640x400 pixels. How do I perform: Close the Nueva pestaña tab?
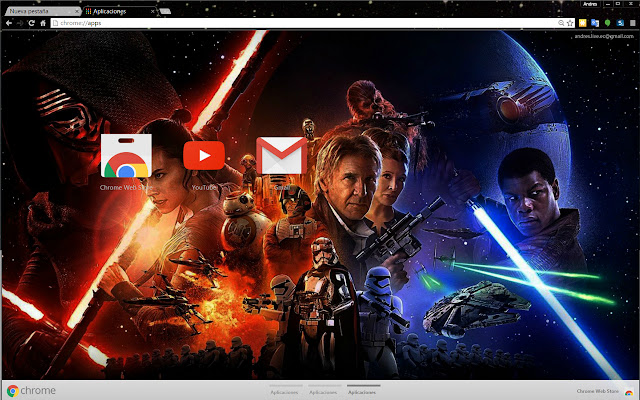pos(76,11)
